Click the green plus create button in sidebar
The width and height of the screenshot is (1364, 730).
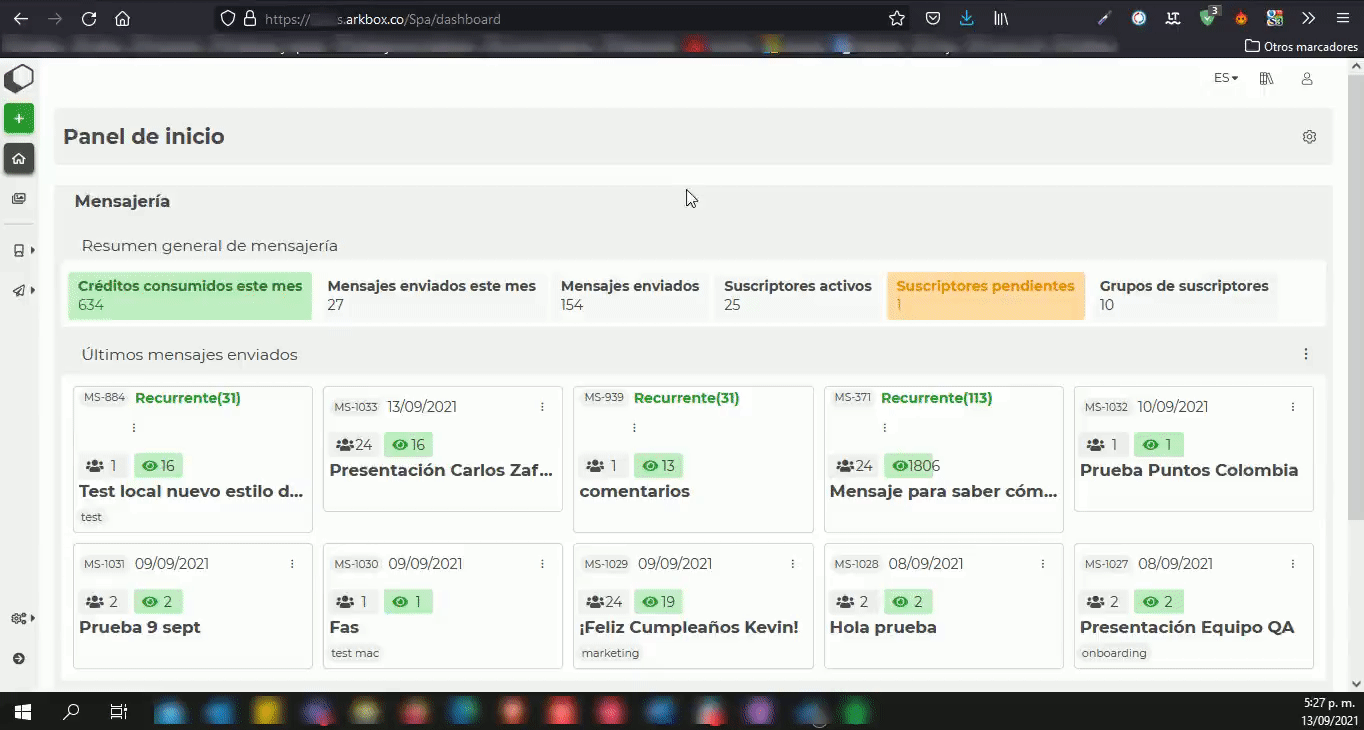click(19, 118)
